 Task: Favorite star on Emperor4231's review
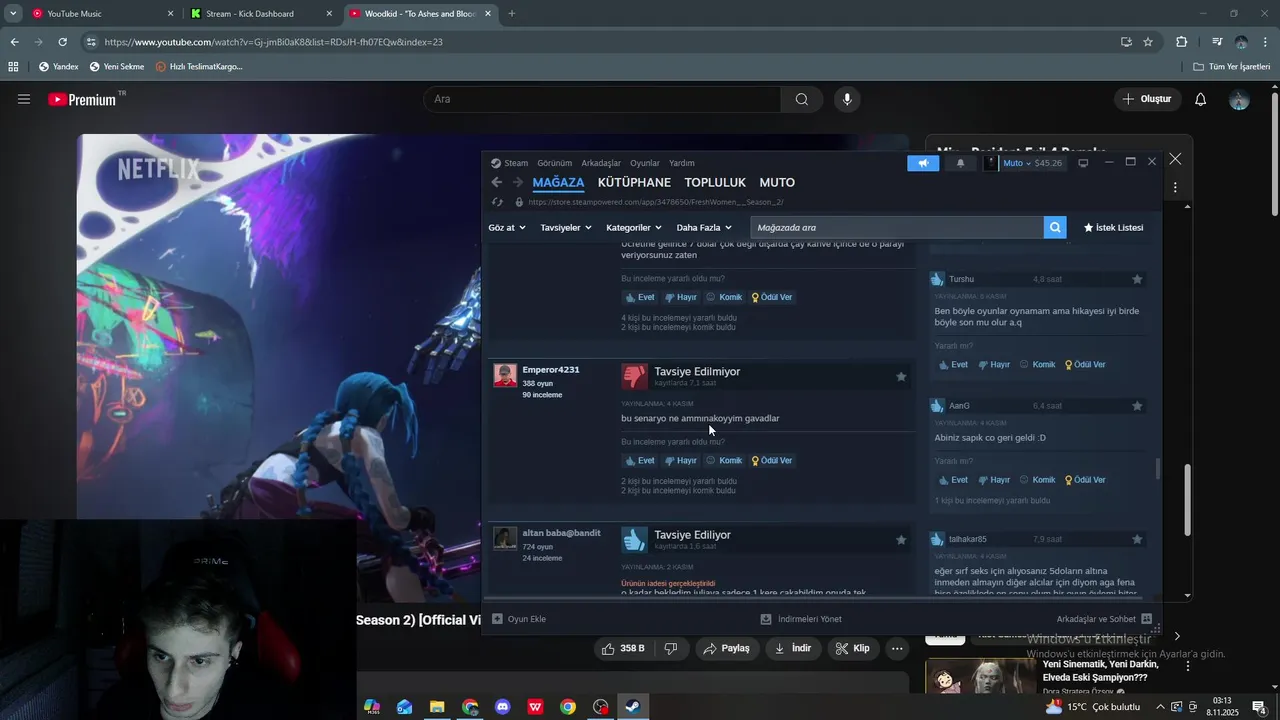tap(901, 377)
